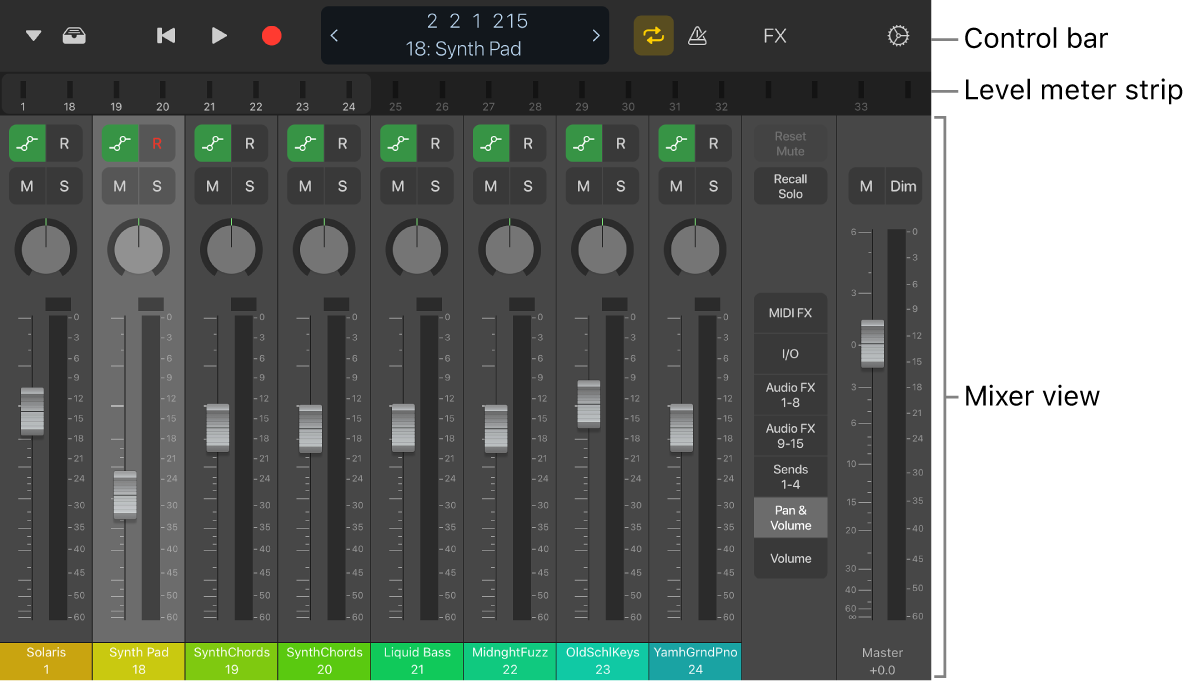Tap the automation icon on the Solaris channel
Image resolution: width=1184 pixels, height=681 pixels.
click(x=27, y=142)
